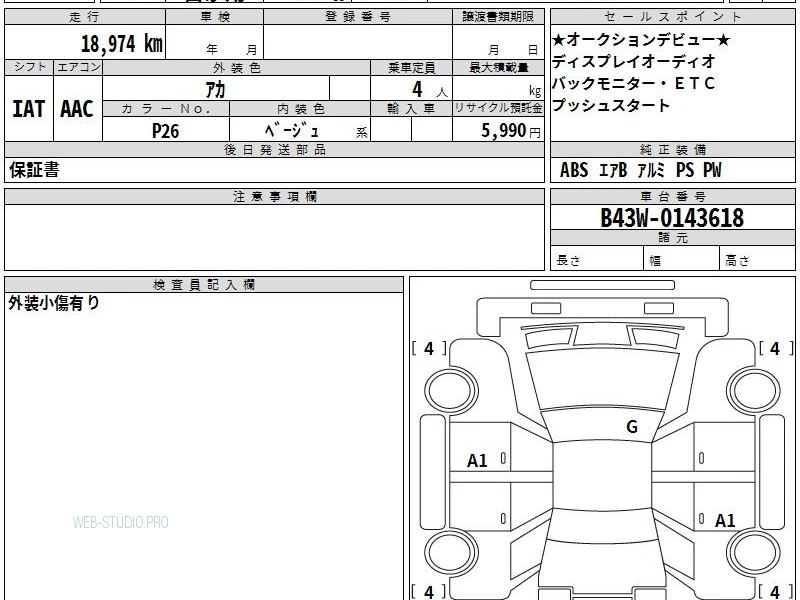Select the セールスポイント header
Viewport: 800px width, 600px height.
coord(672,17)
